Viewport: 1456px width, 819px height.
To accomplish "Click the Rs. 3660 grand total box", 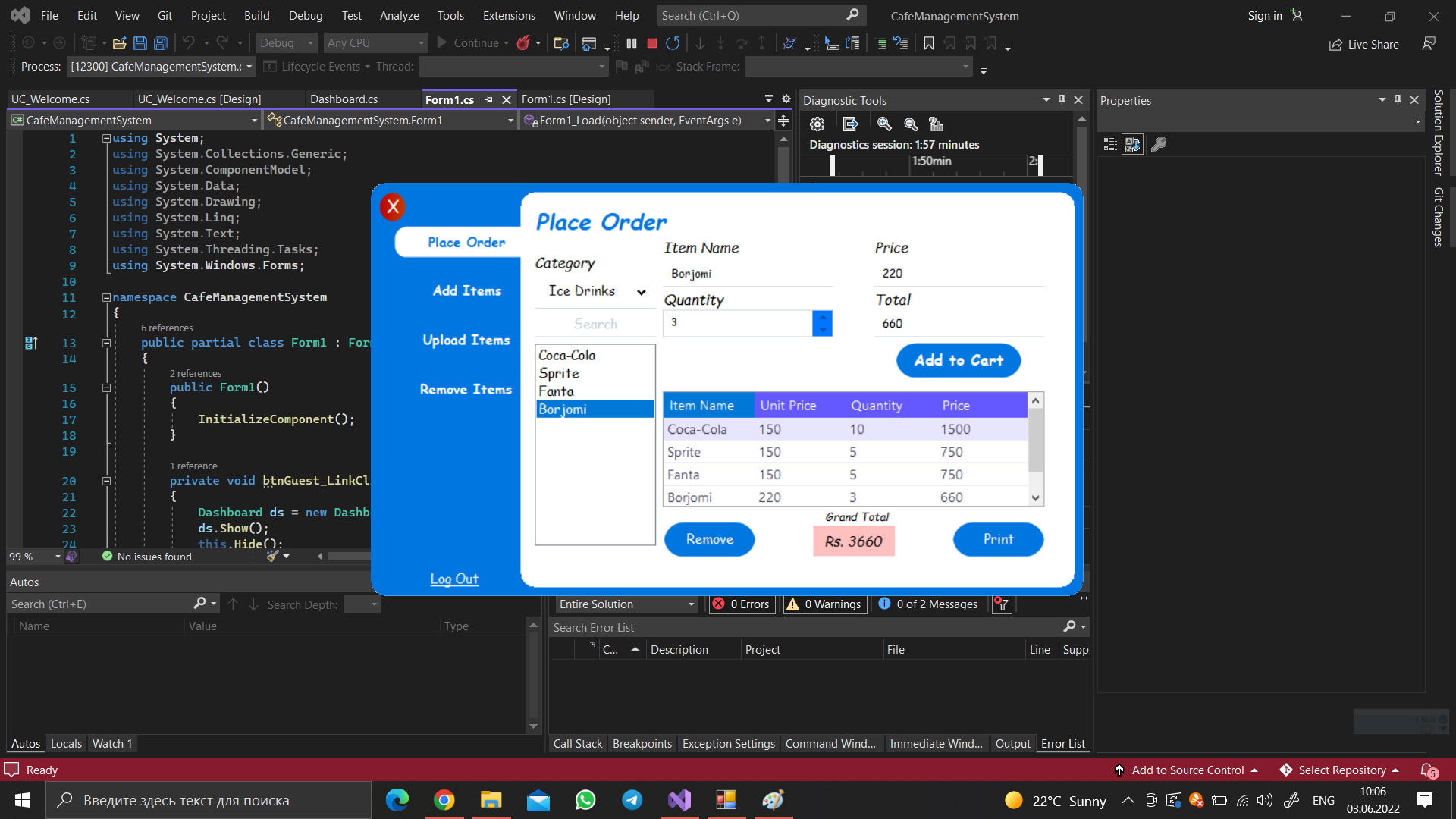I will point(853,541).
